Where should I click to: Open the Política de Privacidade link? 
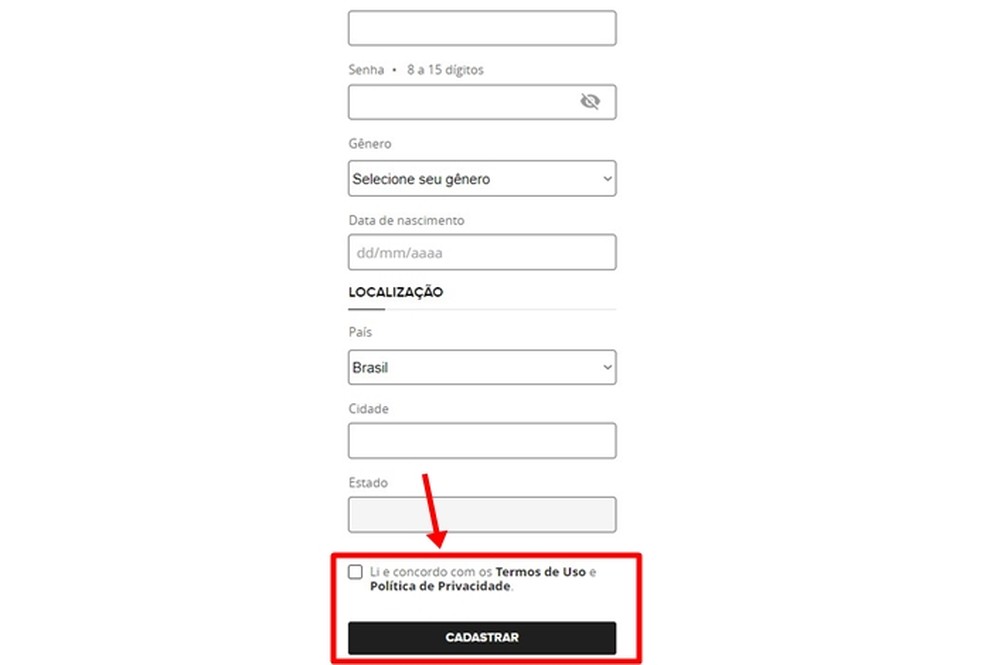[440, 586]
